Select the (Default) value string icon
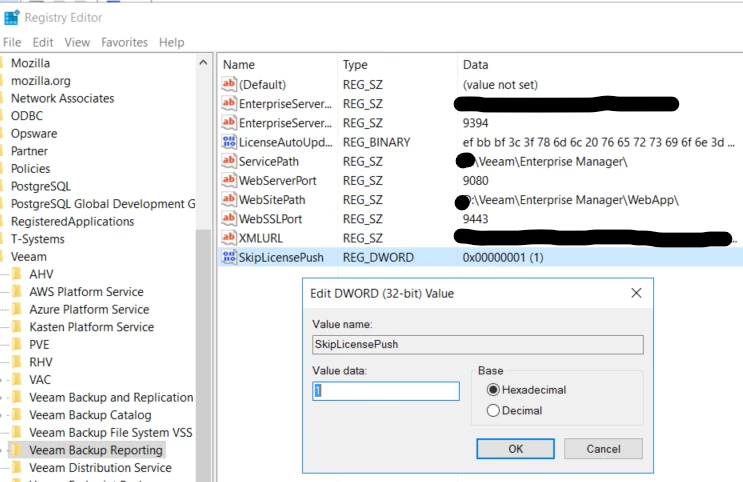743x482 pixels. [229, 84]
